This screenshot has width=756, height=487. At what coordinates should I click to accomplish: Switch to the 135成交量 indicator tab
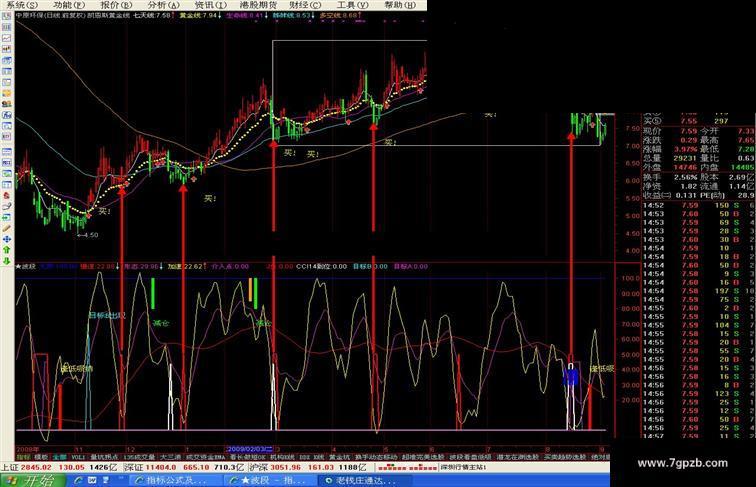click(x=139, y=457)
